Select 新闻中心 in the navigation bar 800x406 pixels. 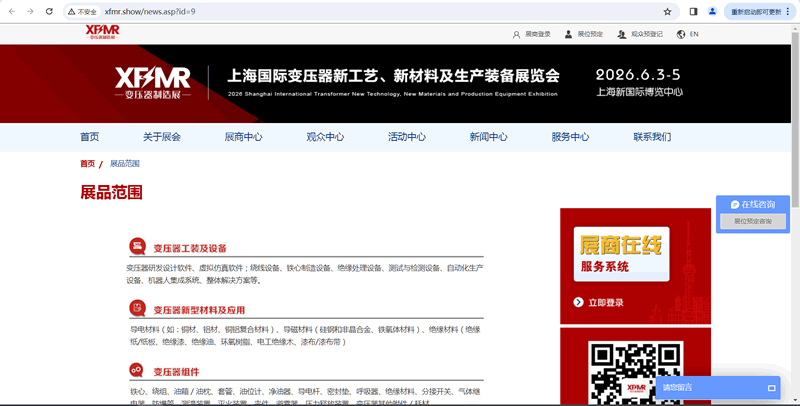488,137
